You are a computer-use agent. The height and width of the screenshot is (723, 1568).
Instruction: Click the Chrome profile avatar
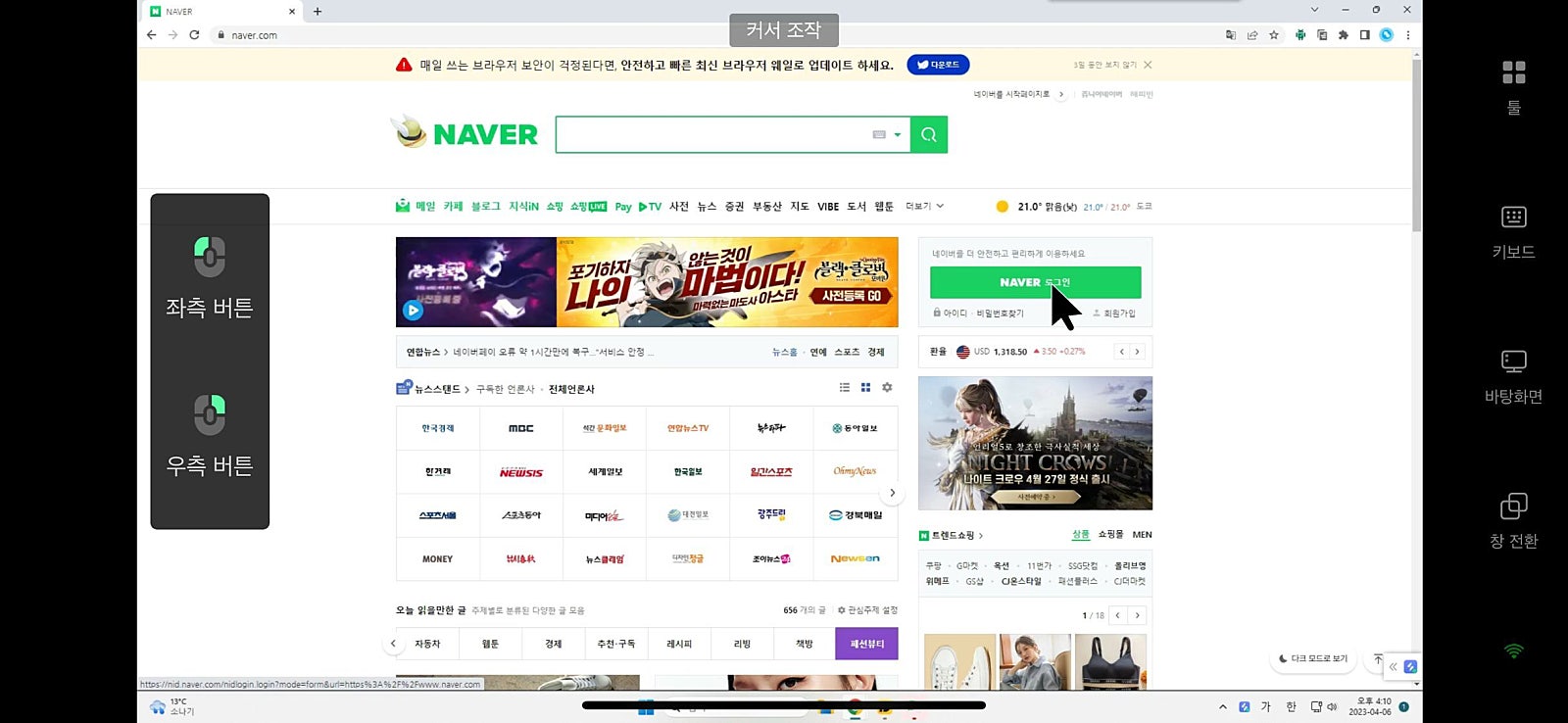pos(1387,35)
